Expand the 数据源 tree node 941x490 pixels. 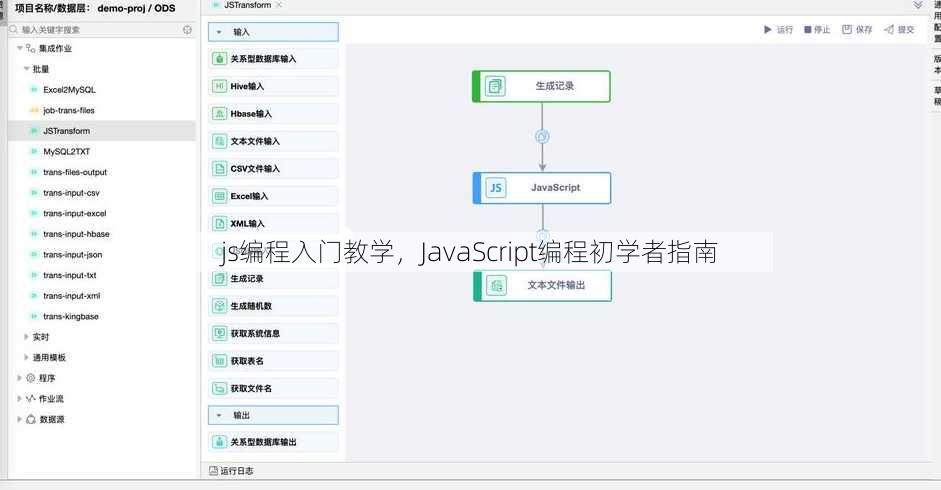(20, 419)
